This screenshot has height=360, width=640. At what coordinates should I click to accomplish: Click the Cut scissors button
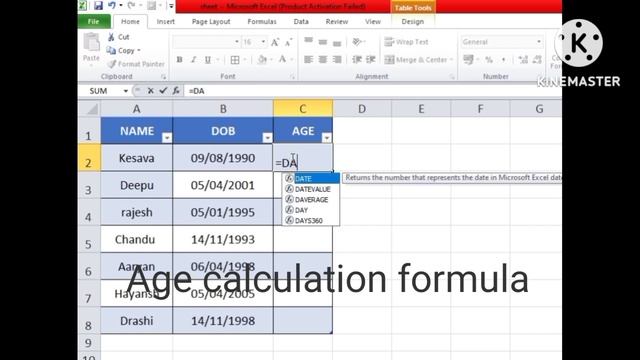click(118, 37)
